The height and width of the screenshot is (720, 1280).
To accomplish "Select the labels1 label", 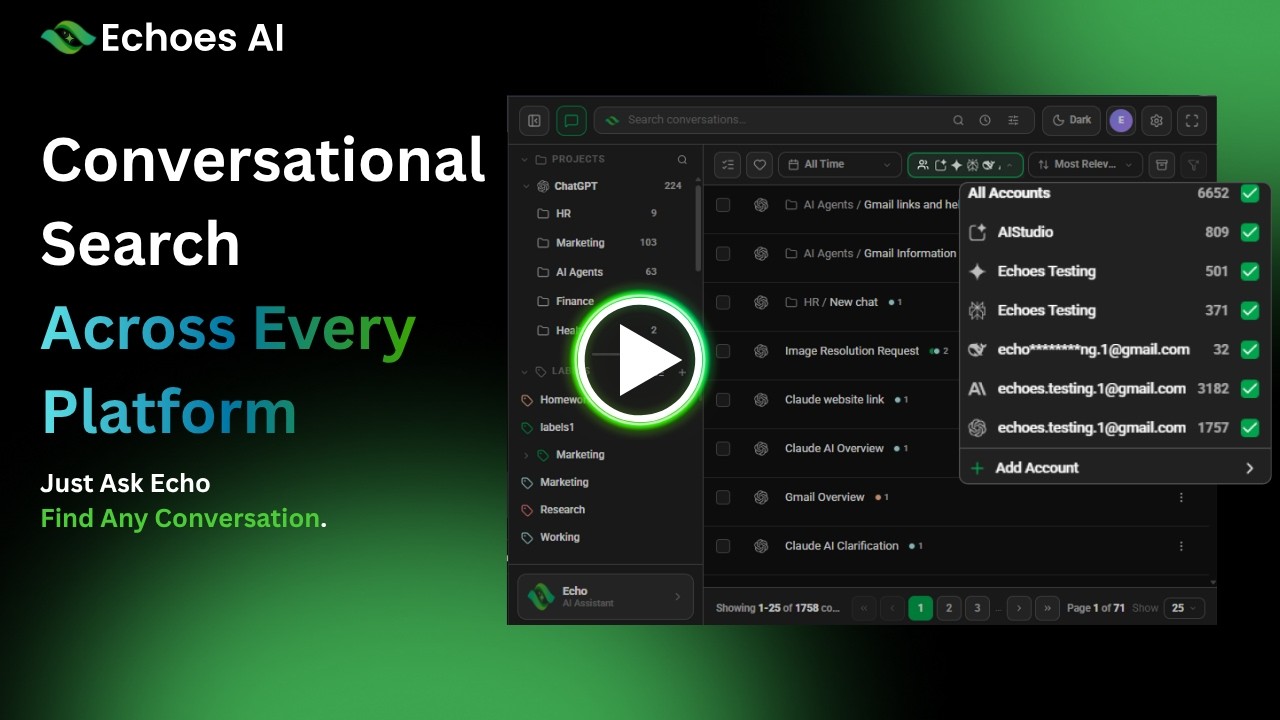I will (x=556, y=427).
